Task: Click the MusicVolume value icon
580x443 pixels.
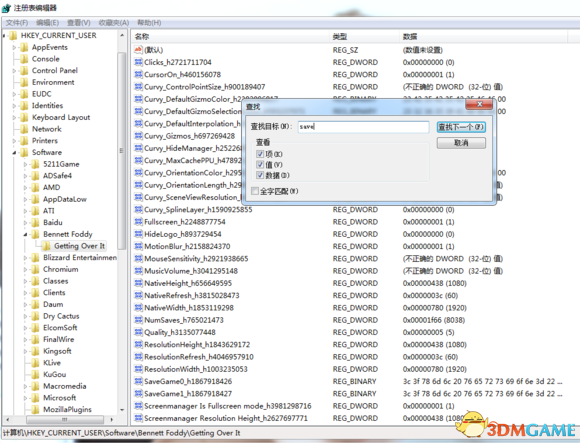Action: (138, 271)
